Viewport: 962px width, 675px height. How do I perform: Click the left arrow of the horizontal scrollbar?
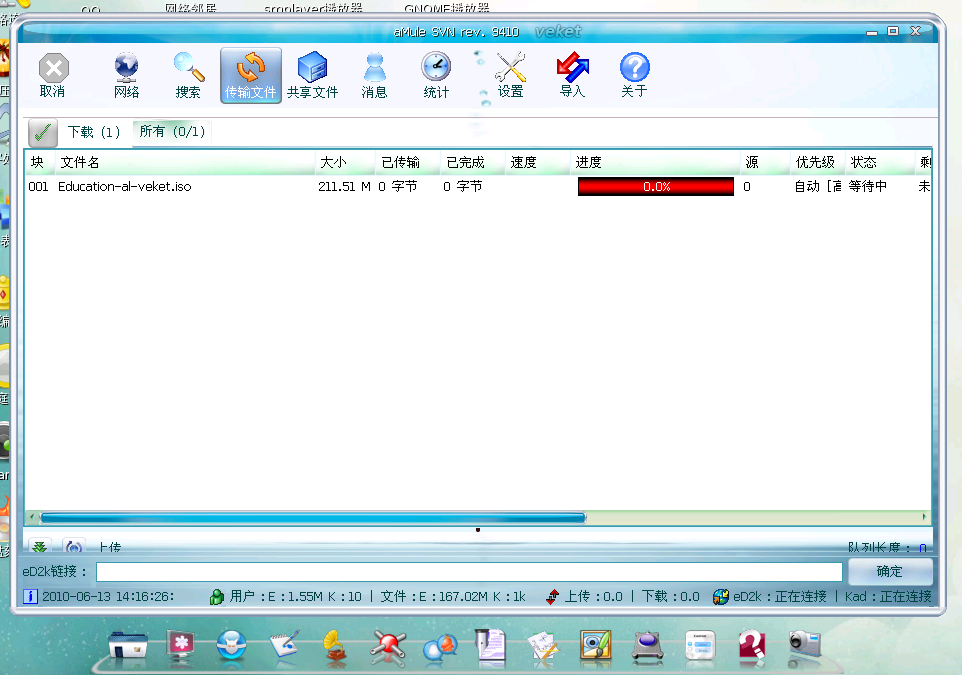click(x=32, y=517)
